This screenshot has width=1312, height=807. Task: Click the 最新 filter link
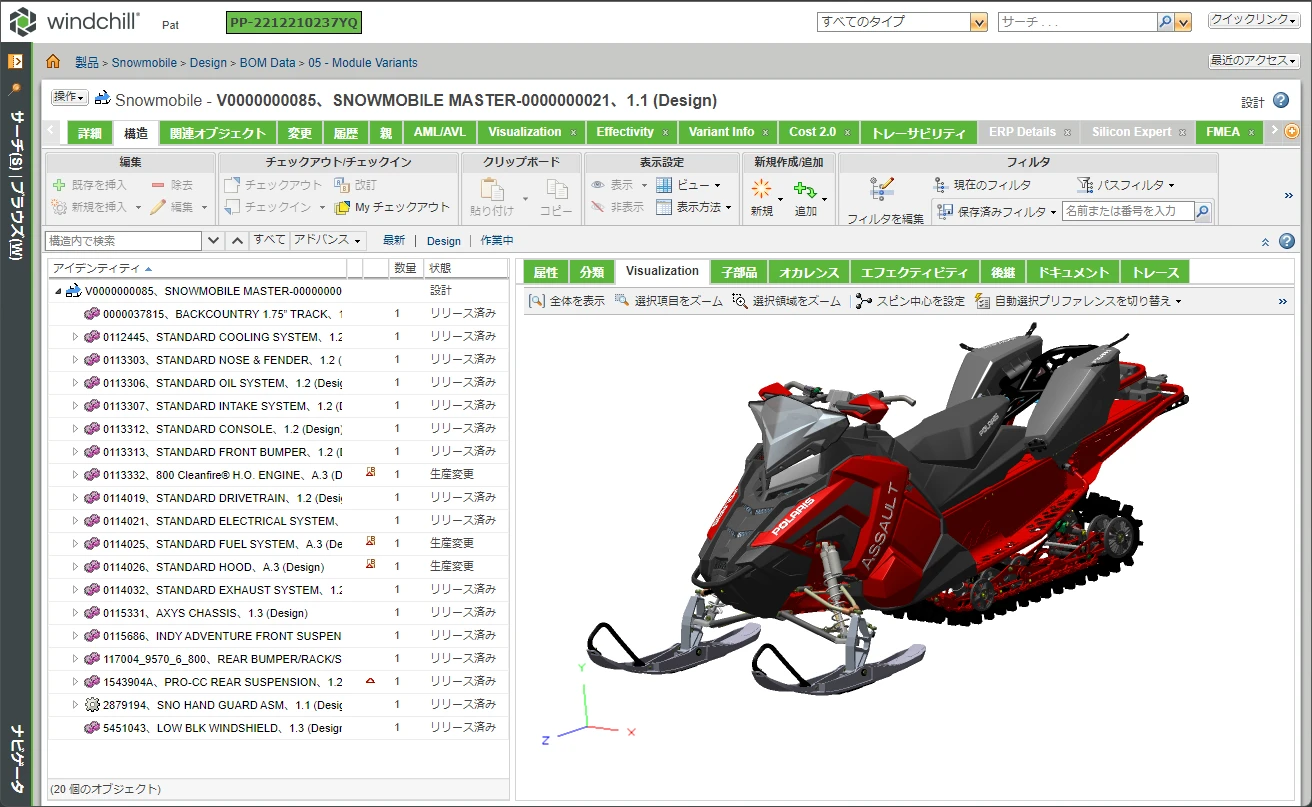click(394, 241)
